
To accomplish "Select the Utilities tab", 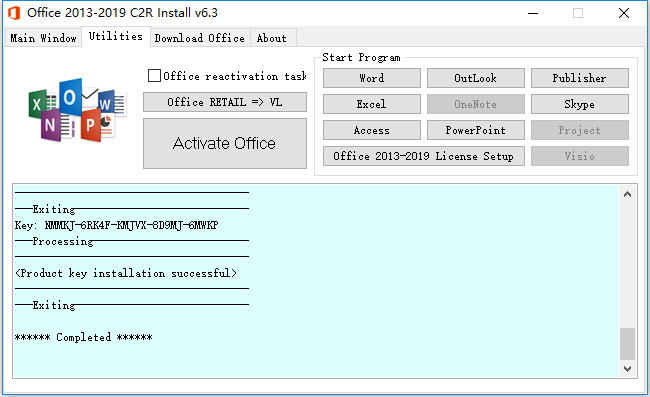I will [116, 36].
